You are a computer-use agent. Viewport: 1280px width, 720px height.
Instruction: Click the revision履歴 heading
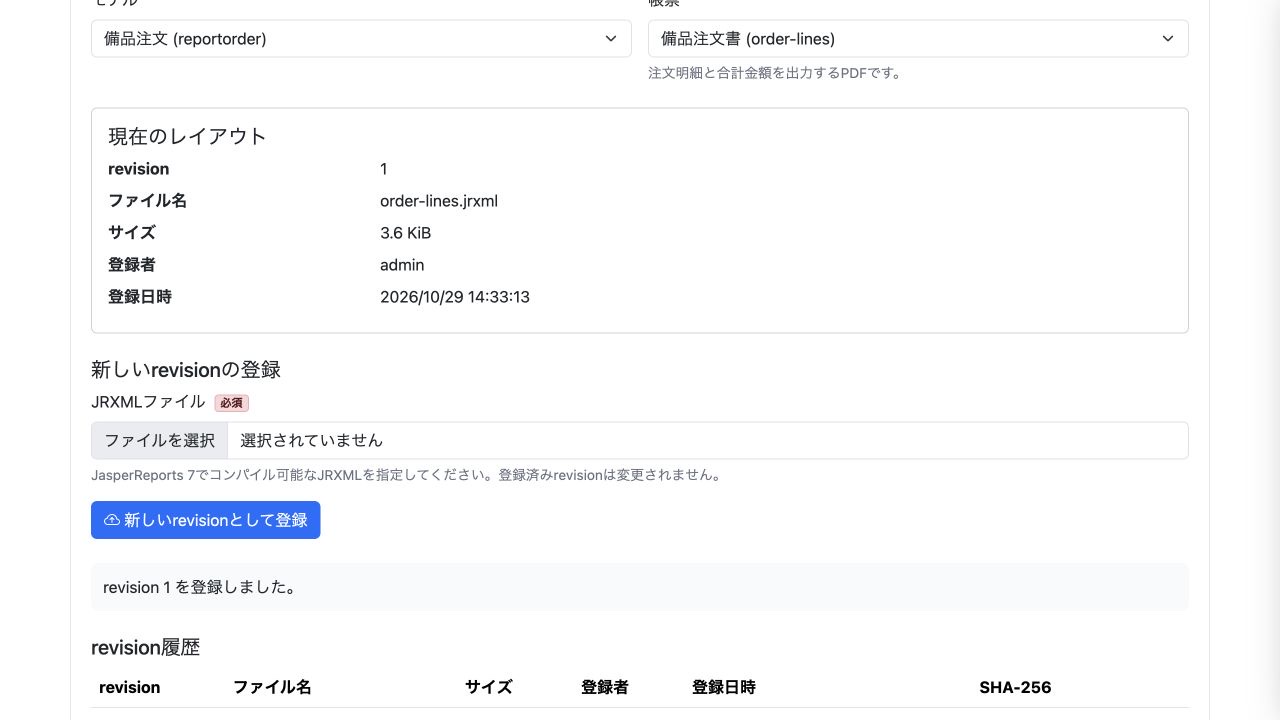pyautogui.click(x=145, y=647)
